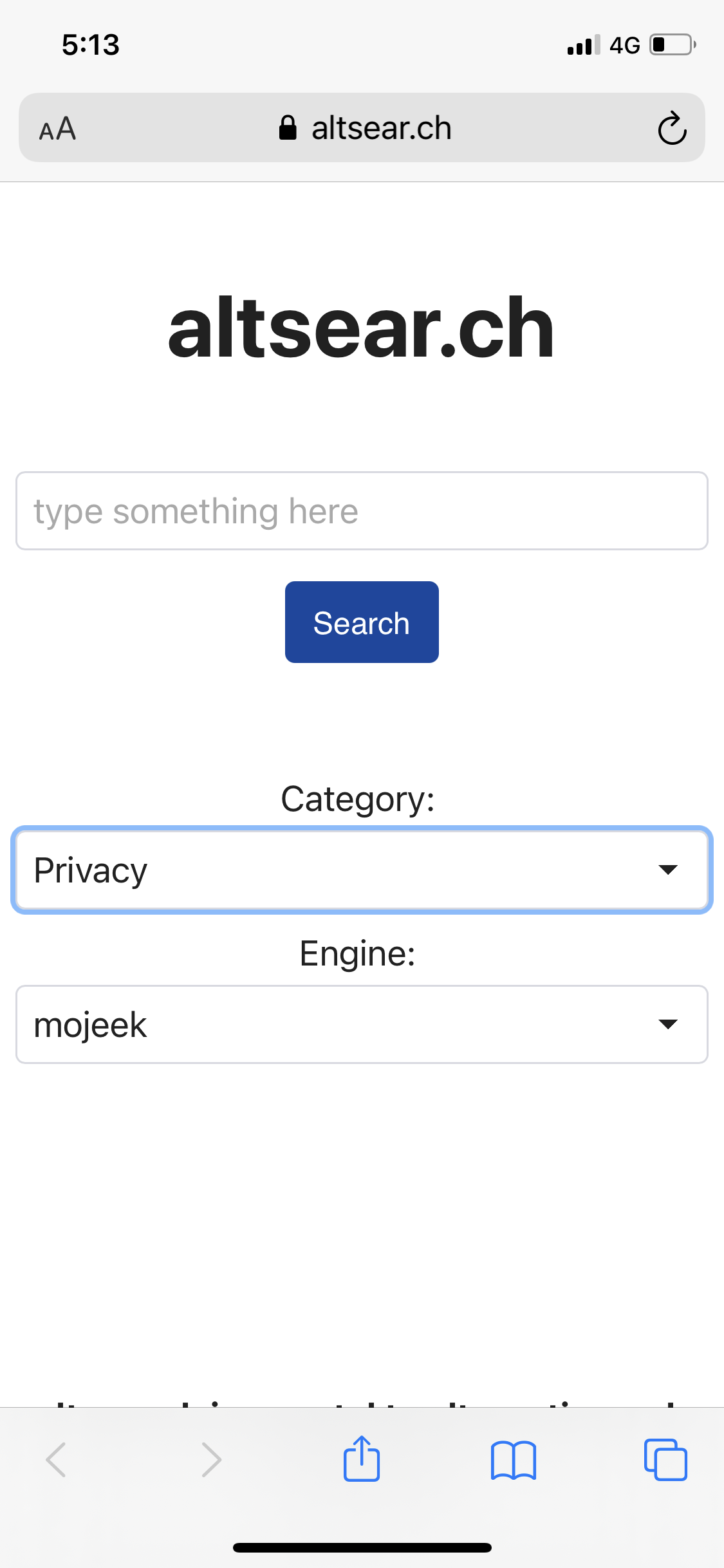The image size is (724, 1568).
Task: Focus the "type something here" search field
Action: pyautogui.click(x=362, y=511)
